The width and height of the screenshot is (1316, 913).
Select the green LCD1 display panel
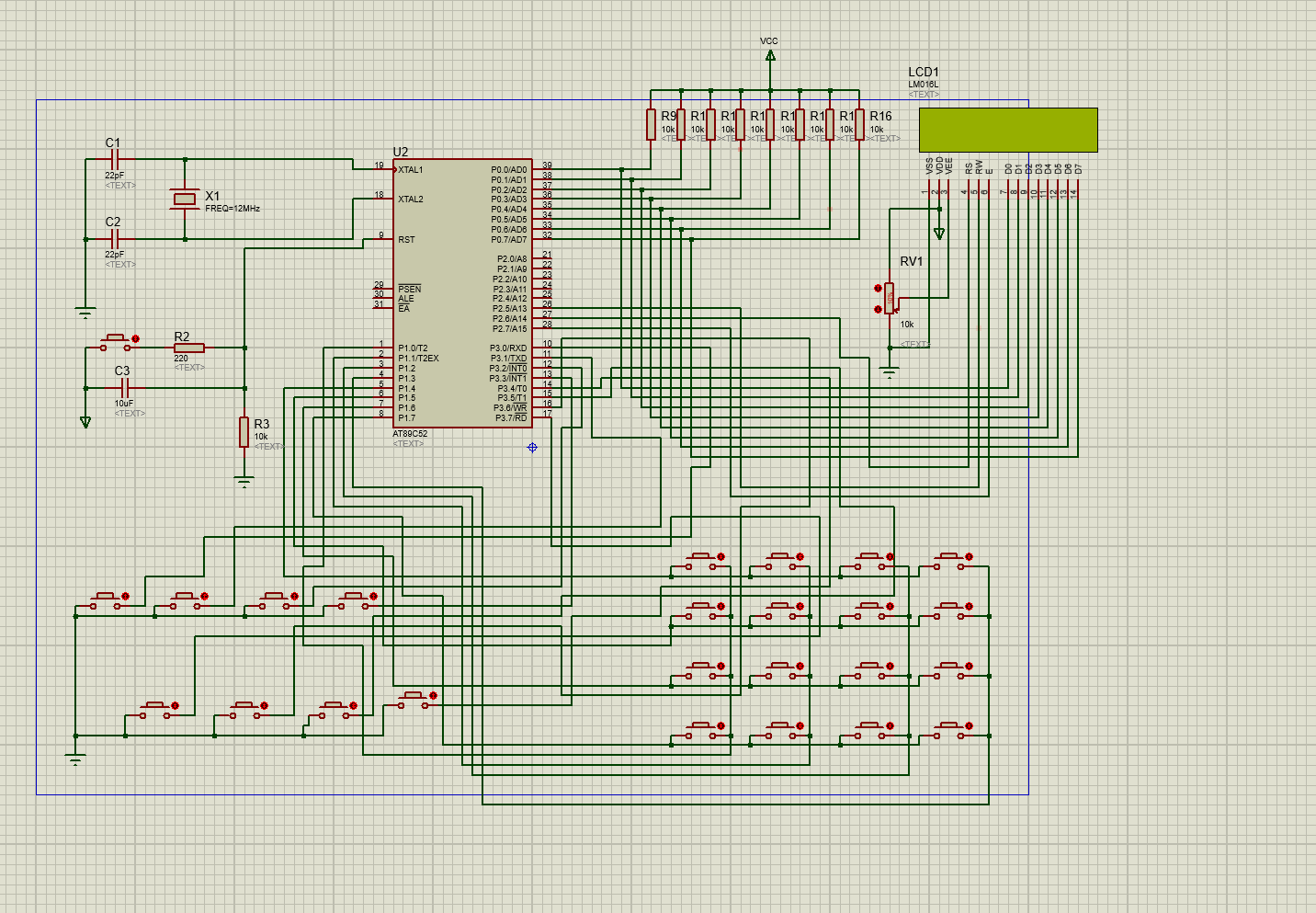(1008, 130)
